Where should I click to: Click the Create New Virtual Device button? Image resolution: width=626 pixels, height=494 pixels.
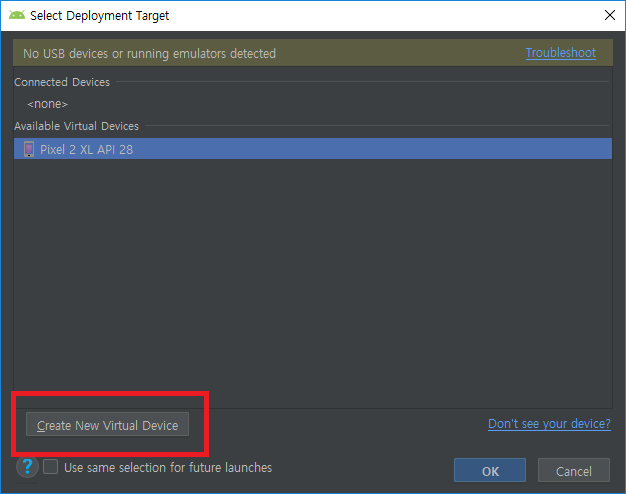pyautogui.click(x=107, y=425)
